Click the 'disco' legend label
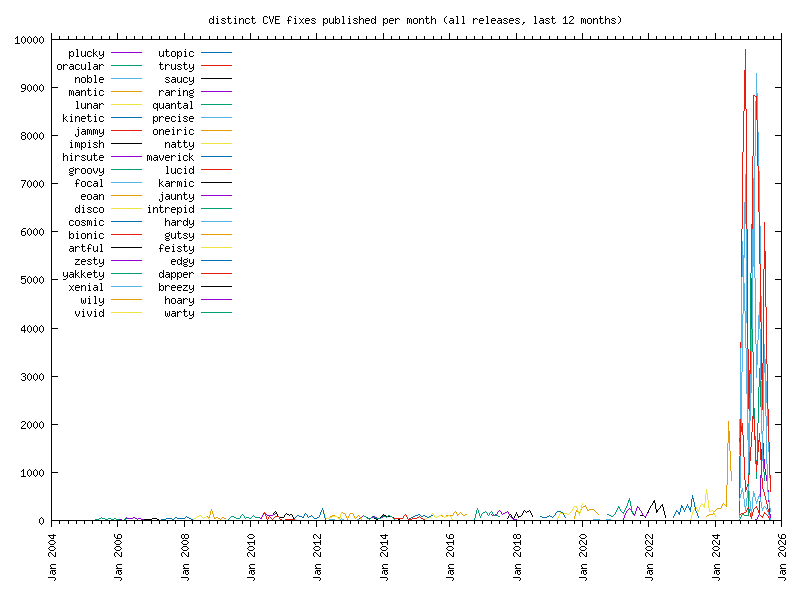This screenshot has width=800, height=600. [x=89, y=209]
